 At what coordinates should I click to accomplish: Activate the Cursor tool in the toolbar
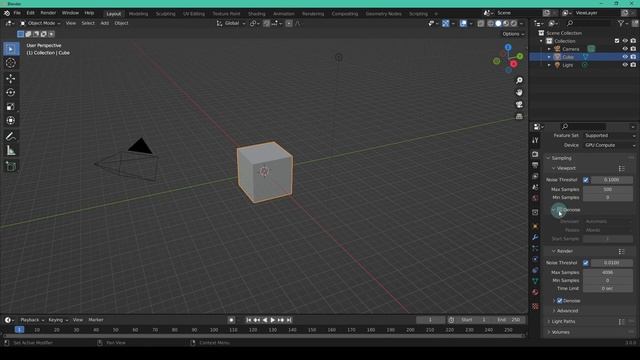11,63
